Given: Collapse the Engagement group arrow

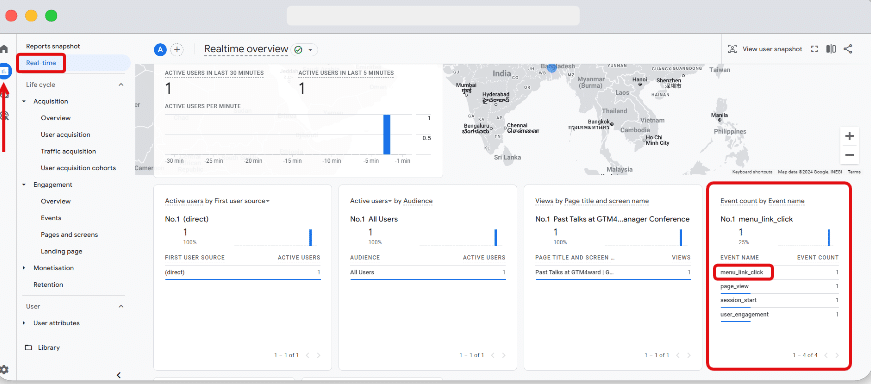Looking at the screenshot, I should coord(24,184).
